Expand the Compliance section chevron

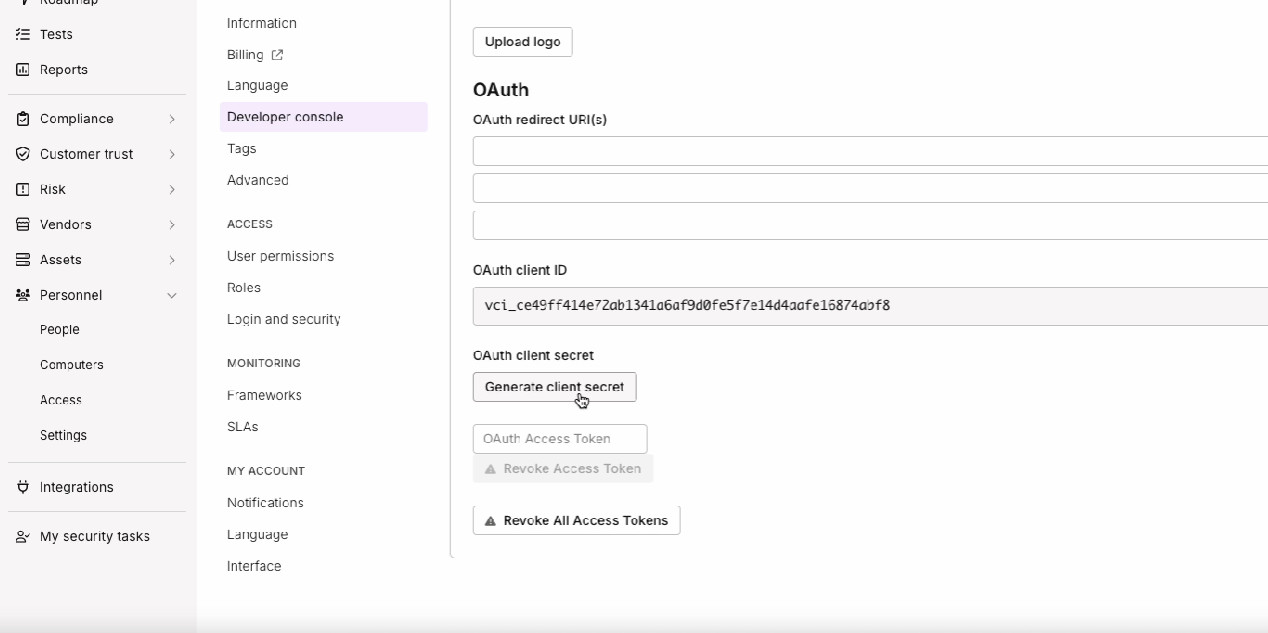pos(172,119)
